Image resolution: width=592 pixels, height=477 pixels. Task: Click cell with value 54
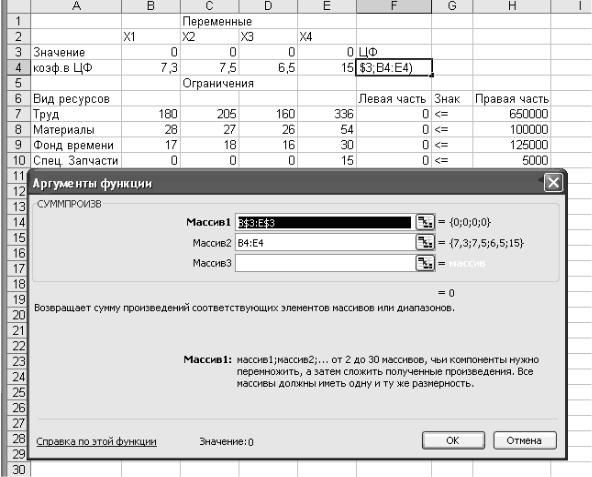click(x=327, y=129)
